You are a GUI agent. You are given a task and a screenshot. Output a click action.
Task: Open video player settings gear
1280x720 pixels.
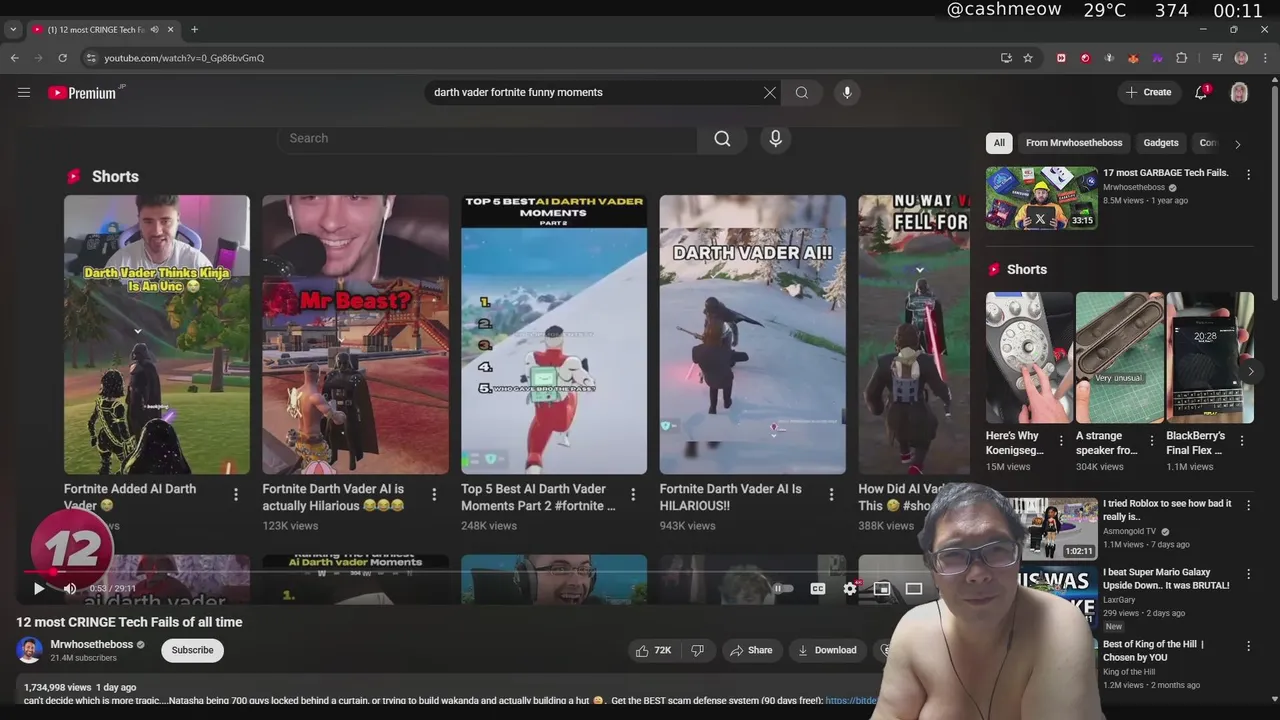[850, 589]
